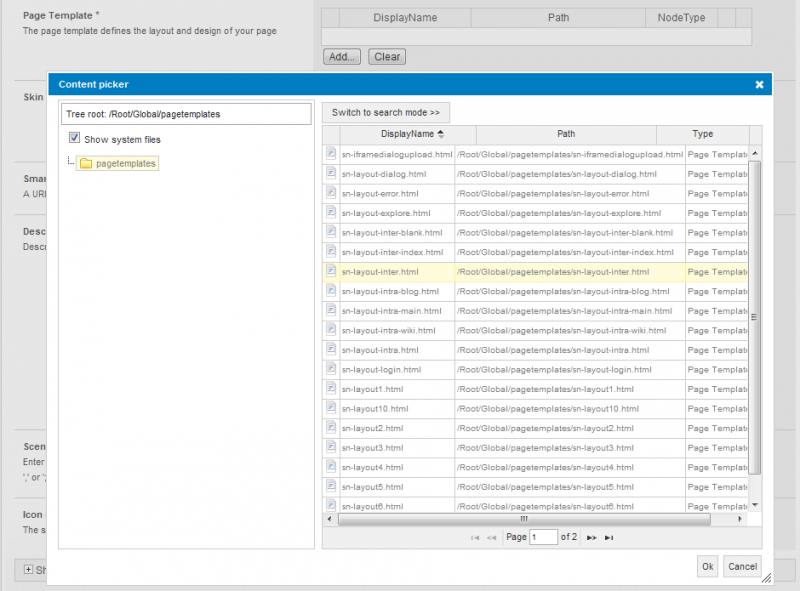Confirm selection with Ok button
The width and height of the screenshot is (800, 591).
pyautogui.click(x=708, y=567)
